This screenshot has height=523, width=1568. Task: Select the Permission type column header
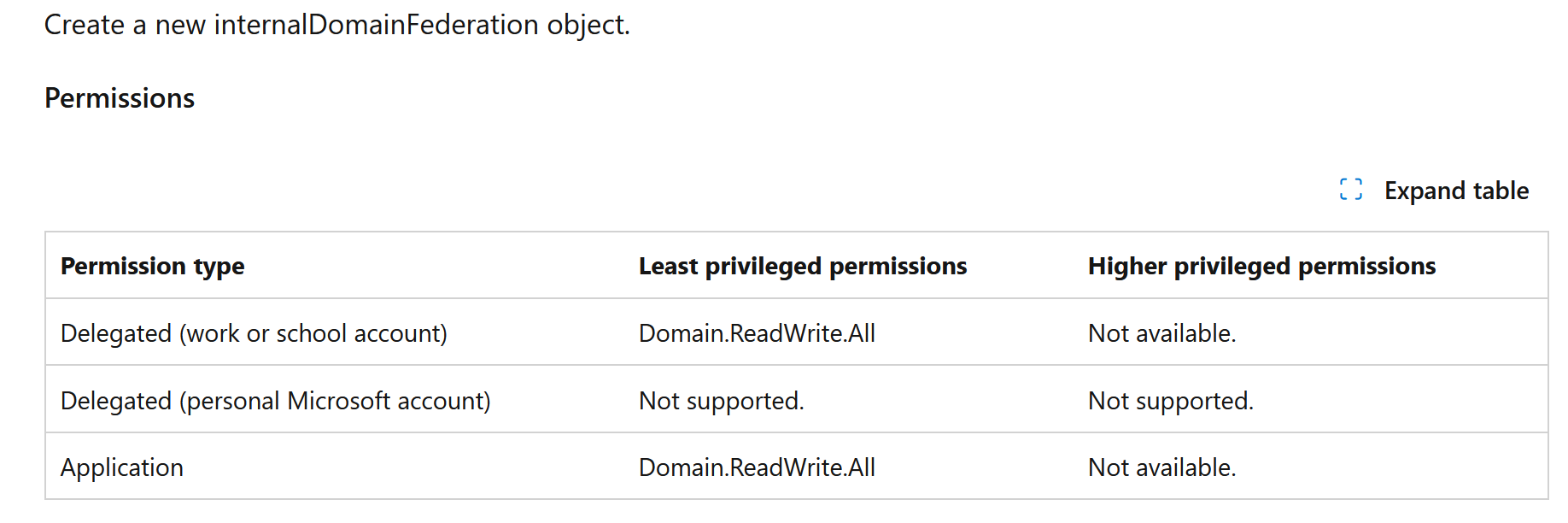(x=152, y=267)
